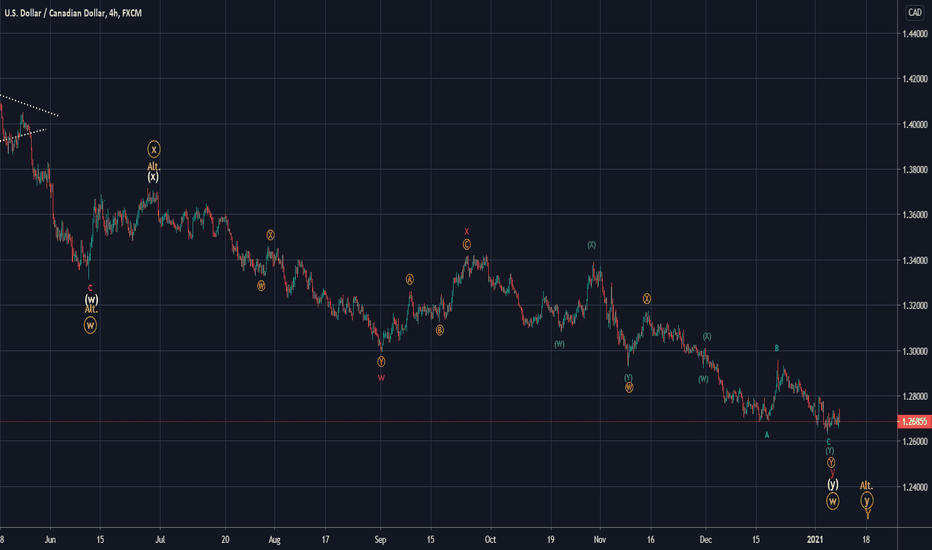This screenshot has height=550, width=932.
Task: Select the circled C wave label
Action: pyautogui.click(x=467, y=244)
